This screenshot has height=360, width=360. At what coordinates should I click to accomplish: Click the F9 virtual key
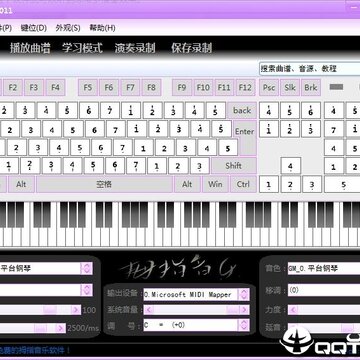(x=182, y=88)
